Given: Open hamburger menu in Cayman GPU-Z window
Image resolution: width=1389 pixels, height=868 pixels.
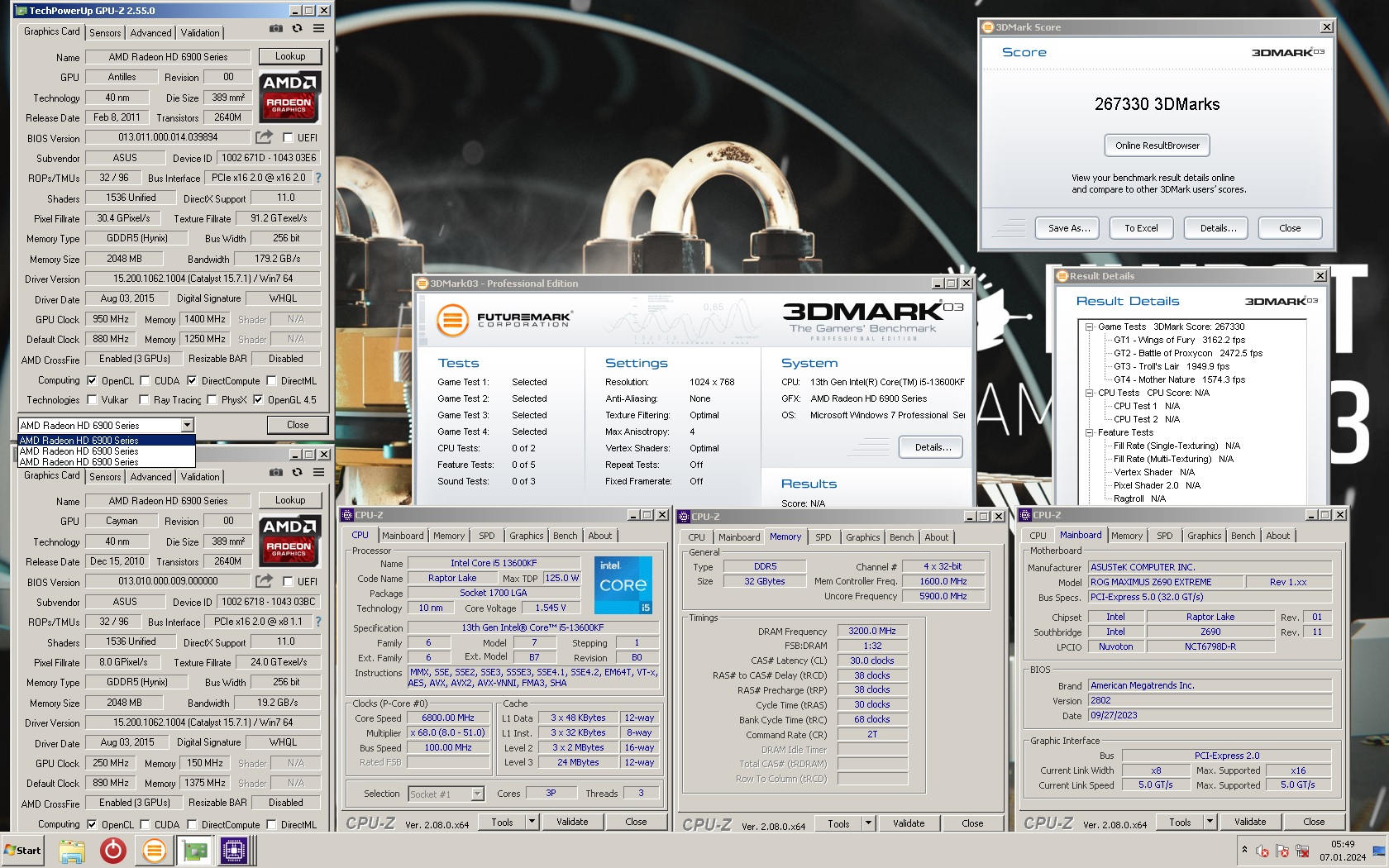Looking at the screenshot, I should [318, 472].
